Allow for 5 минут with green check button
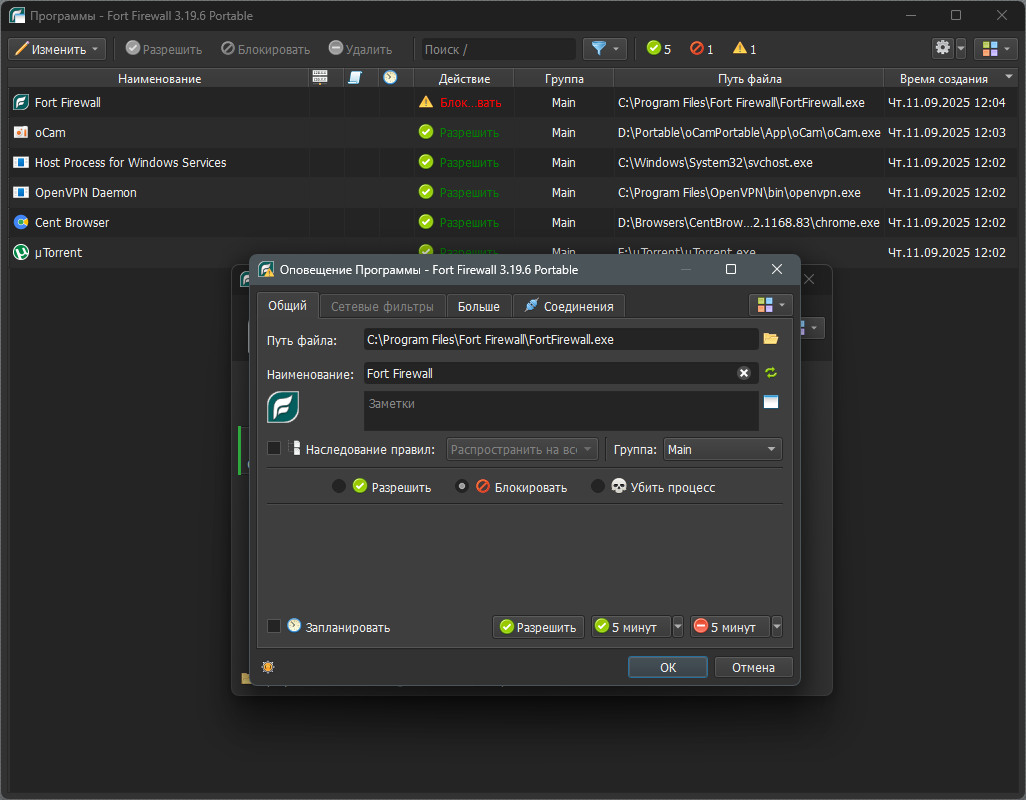The height and width of the screenshot is (800, 1026). (632, 627)
